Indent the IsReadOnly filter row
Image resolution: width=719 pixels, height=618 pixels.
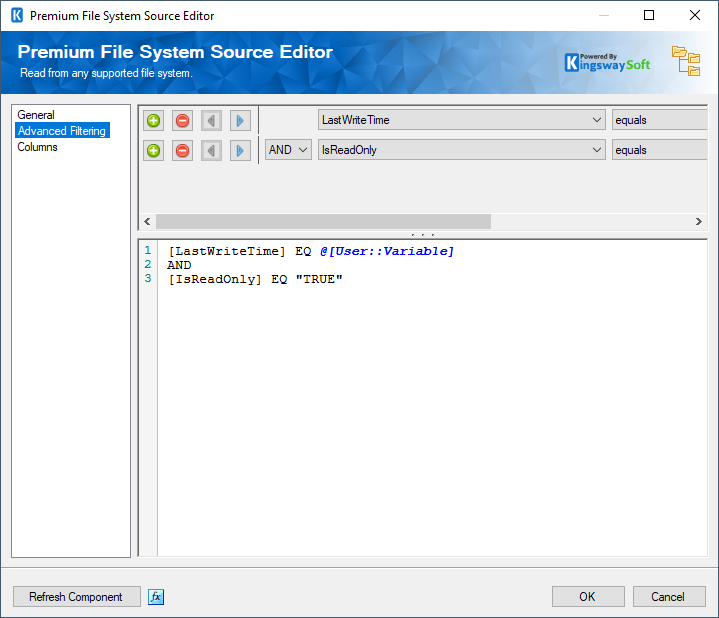pos(240,150)
